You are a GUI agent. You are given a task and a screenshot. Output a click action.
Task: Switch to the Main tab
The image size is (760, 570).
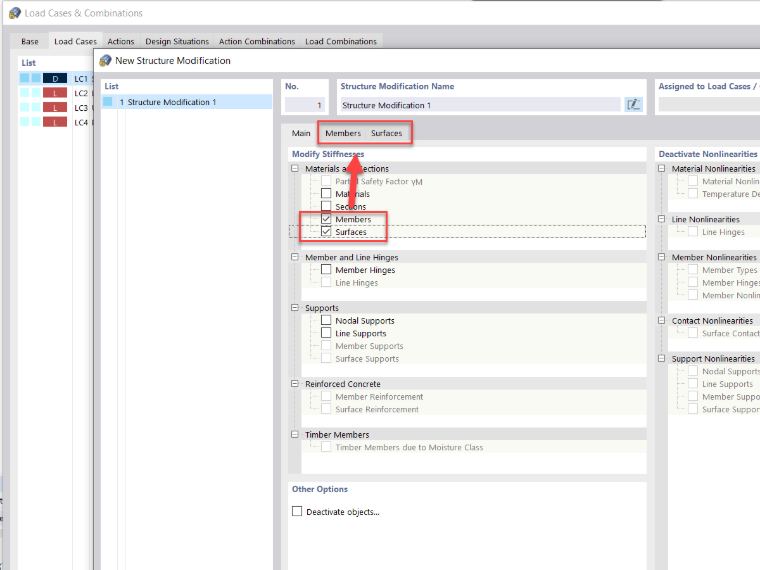pyautogui.click(x=301, y=133)
